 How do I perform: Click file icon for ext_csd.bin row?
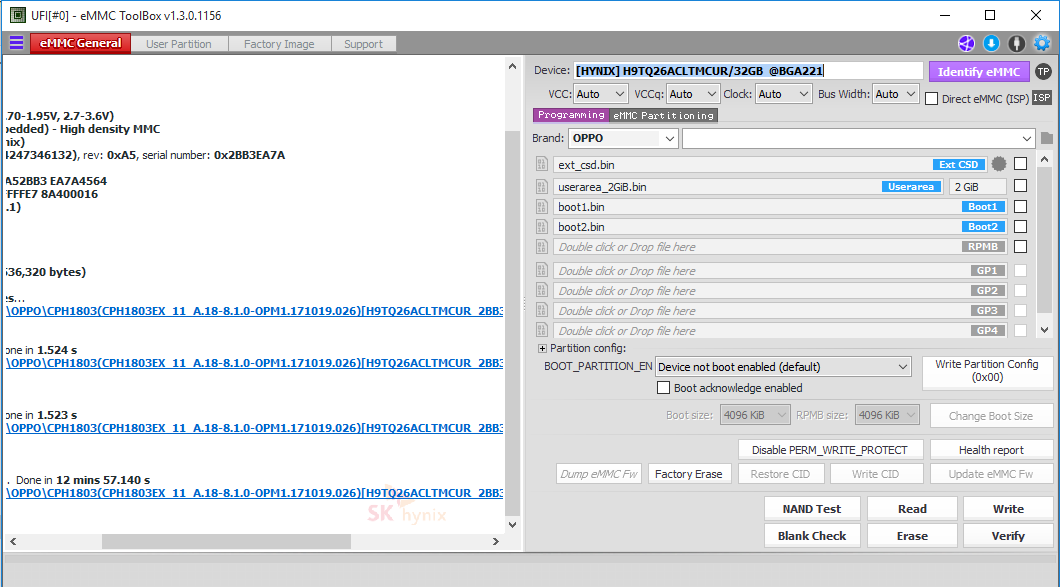pos(541,164)
